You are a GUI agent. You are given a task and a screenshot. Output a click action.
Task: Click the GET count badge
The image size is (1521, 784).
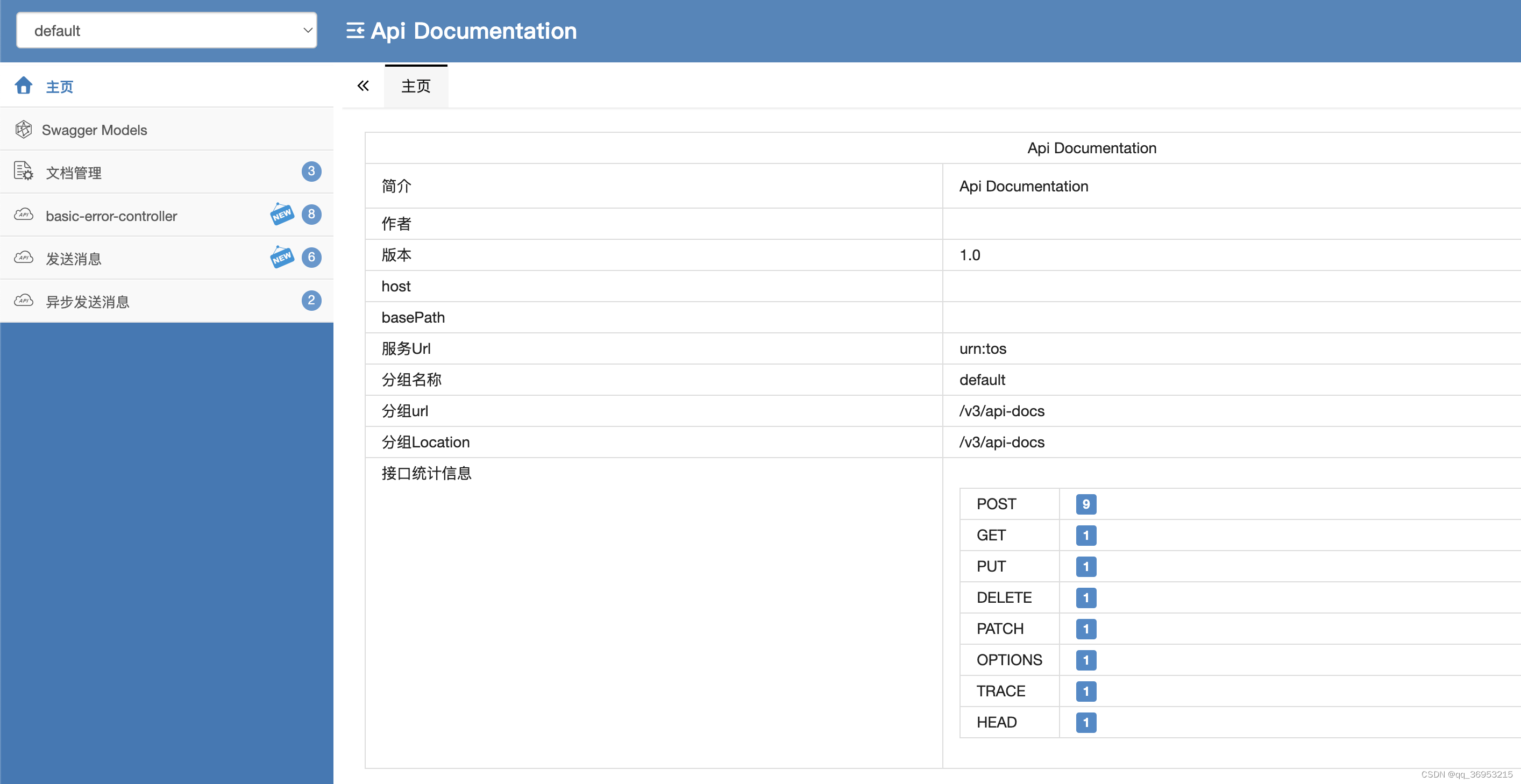tap(1085, 536)
